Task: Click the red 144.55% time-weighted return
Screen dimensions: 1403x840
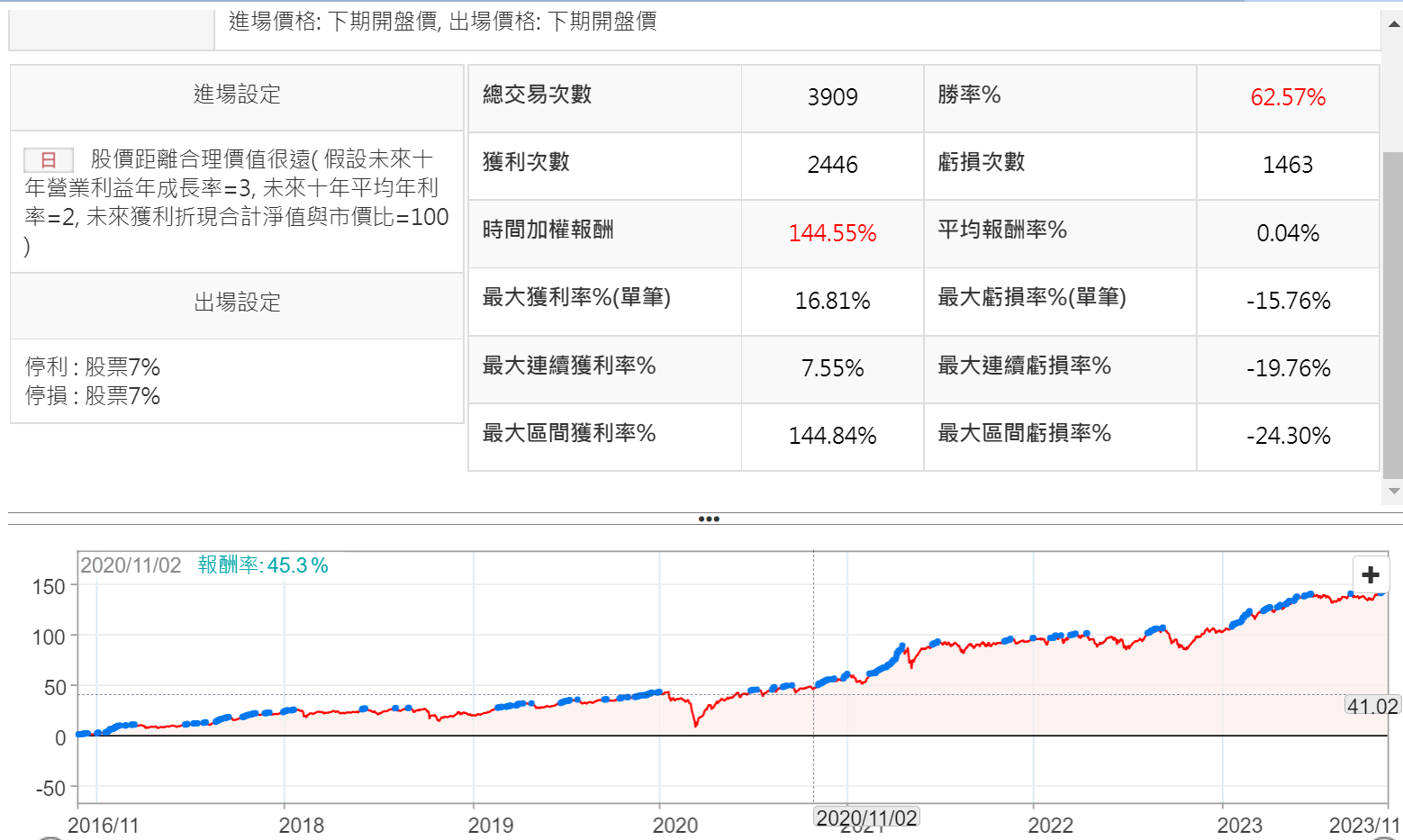Action: (x=832, y=233)
